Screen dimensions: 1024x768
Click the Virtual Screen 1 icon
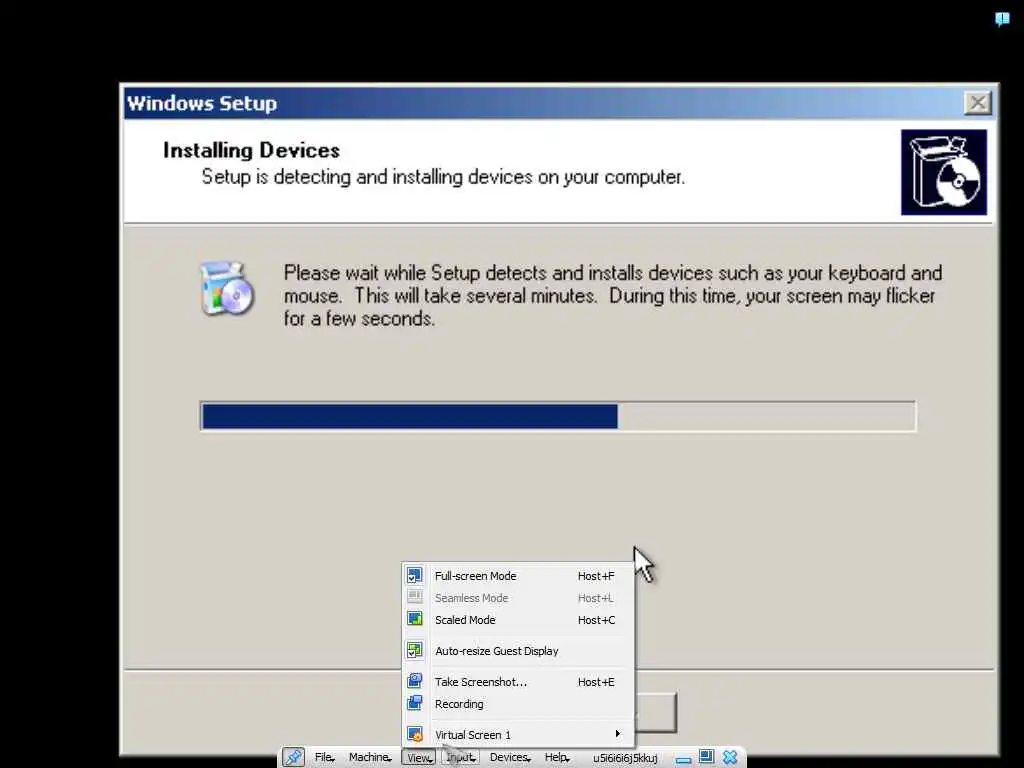click(x=415, y=734)
